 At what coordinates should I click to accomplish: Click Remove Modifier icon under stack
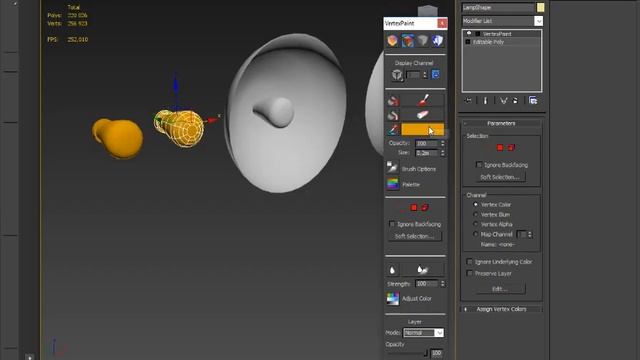click(x=515, y=100)
